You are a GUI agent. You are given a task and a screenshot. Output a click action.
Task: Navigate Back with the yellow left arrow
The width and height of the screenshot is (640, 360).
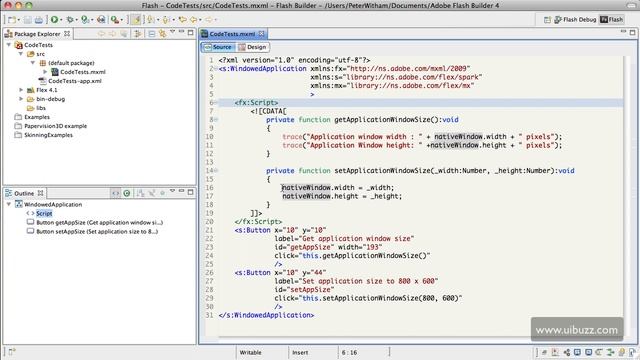(193, 19)
